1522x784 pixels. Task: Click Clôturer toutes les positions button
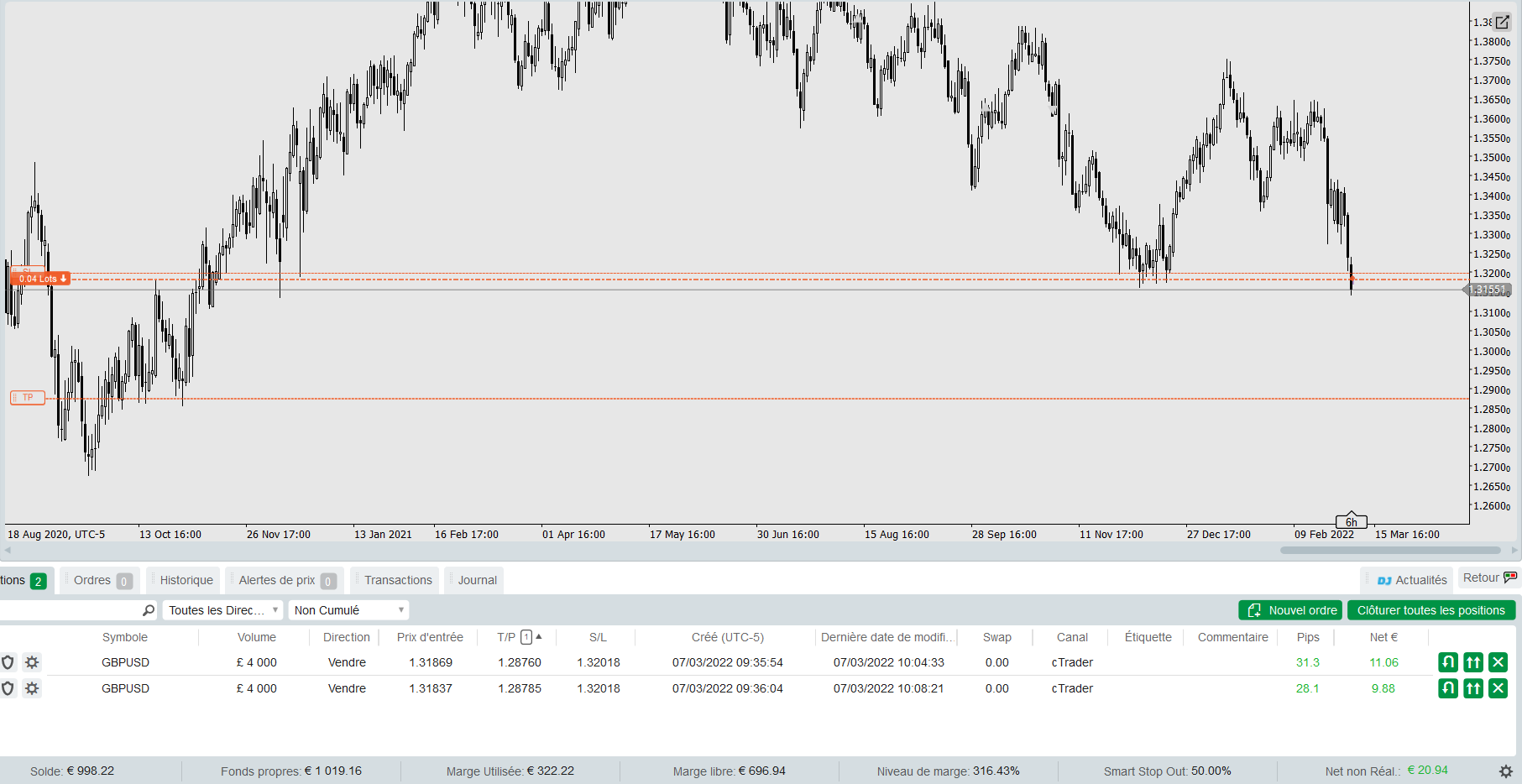point(1431,610)
